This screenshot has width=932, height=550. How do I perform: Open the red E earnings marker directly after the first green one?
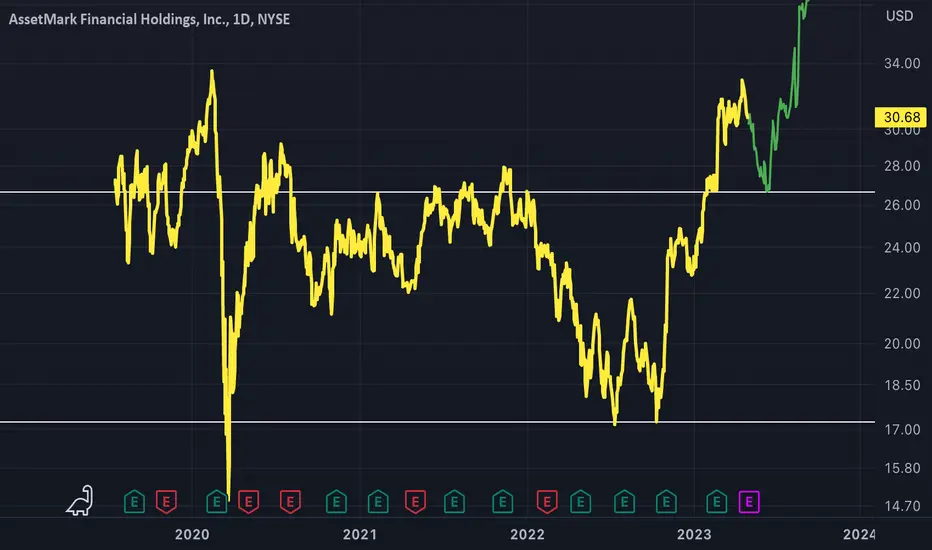tap(166, 502)
